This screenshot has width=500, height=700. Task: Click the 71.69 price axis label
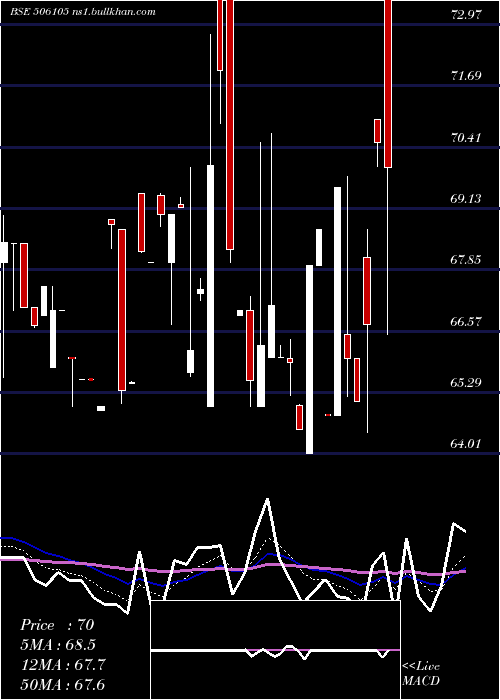coord(467,75)
